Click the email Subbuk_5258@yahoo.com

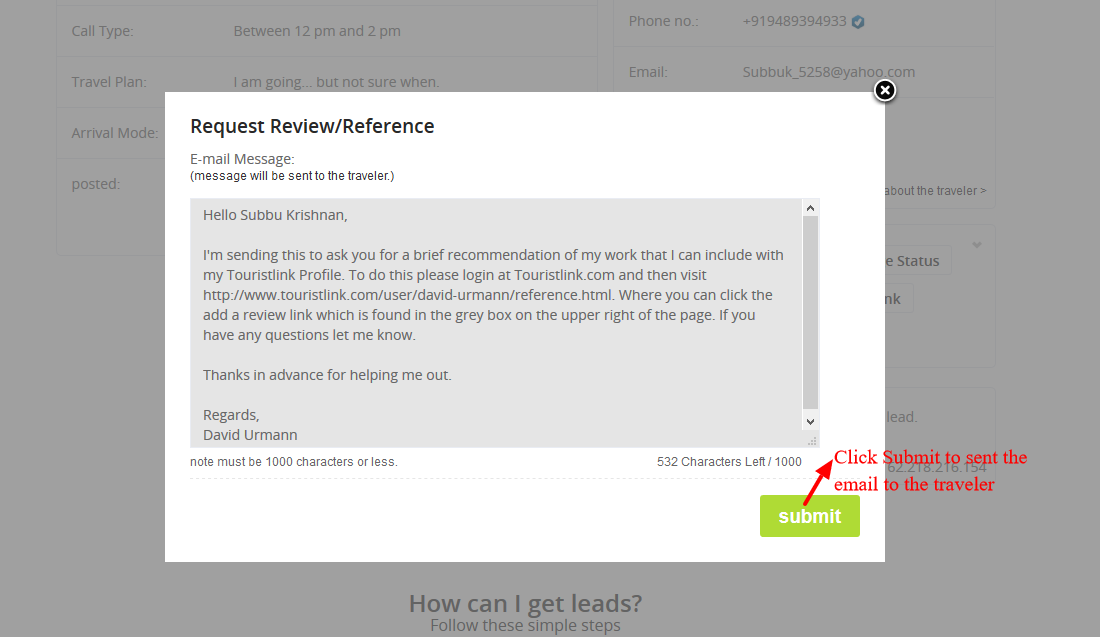[829, 72]
